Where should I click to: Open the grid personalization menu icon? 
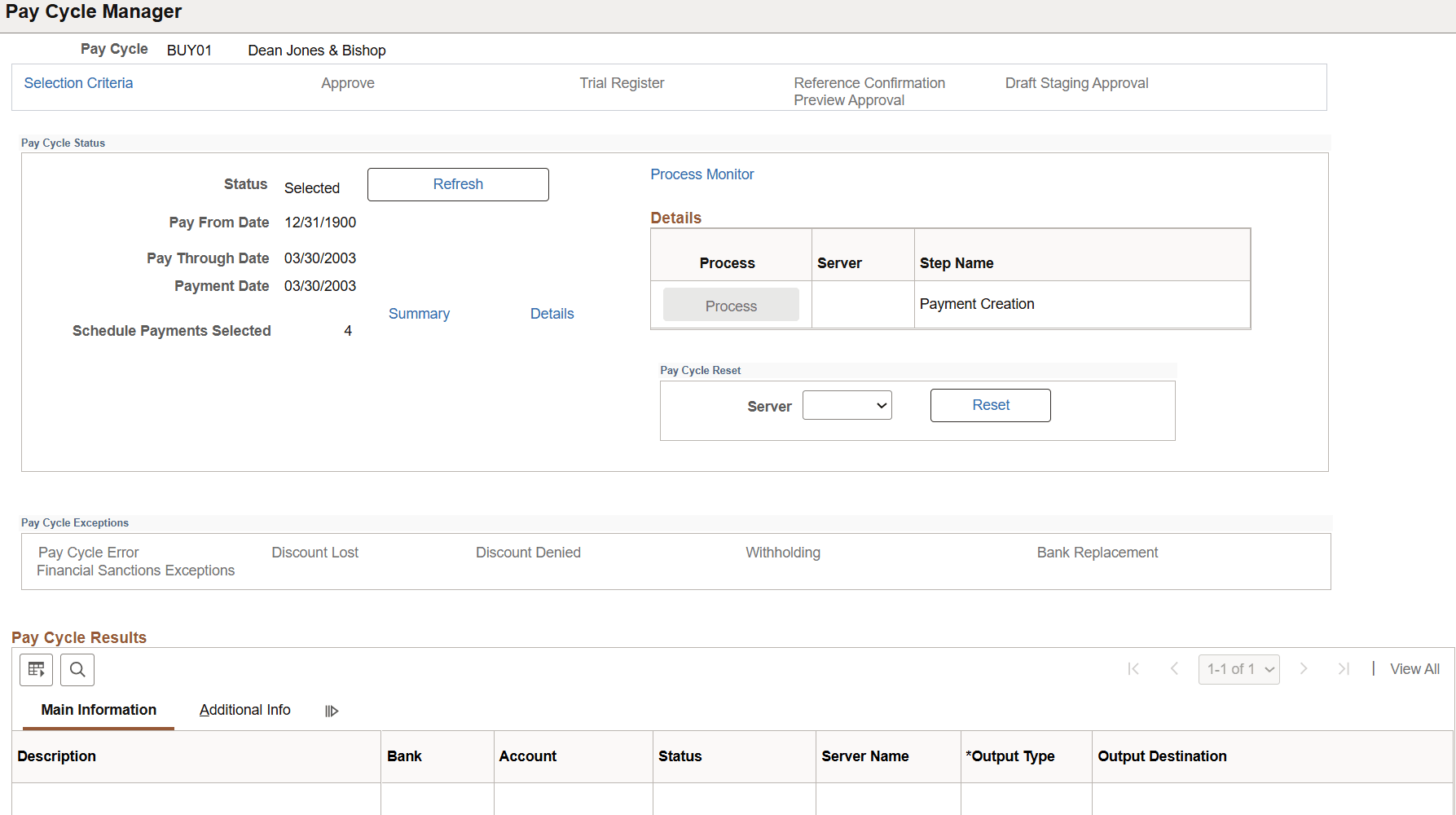(x=36, y=669)
